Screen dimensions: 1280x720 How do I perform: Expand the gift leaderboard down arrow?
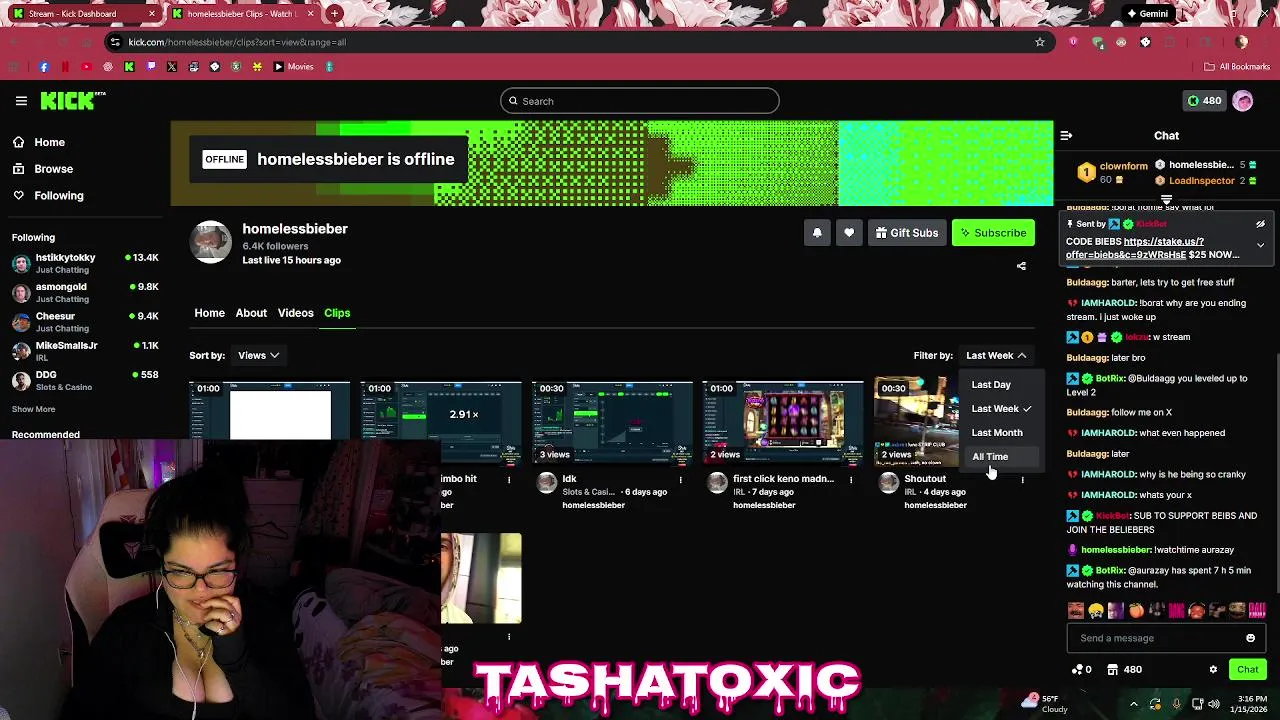tap(1166, 200)
